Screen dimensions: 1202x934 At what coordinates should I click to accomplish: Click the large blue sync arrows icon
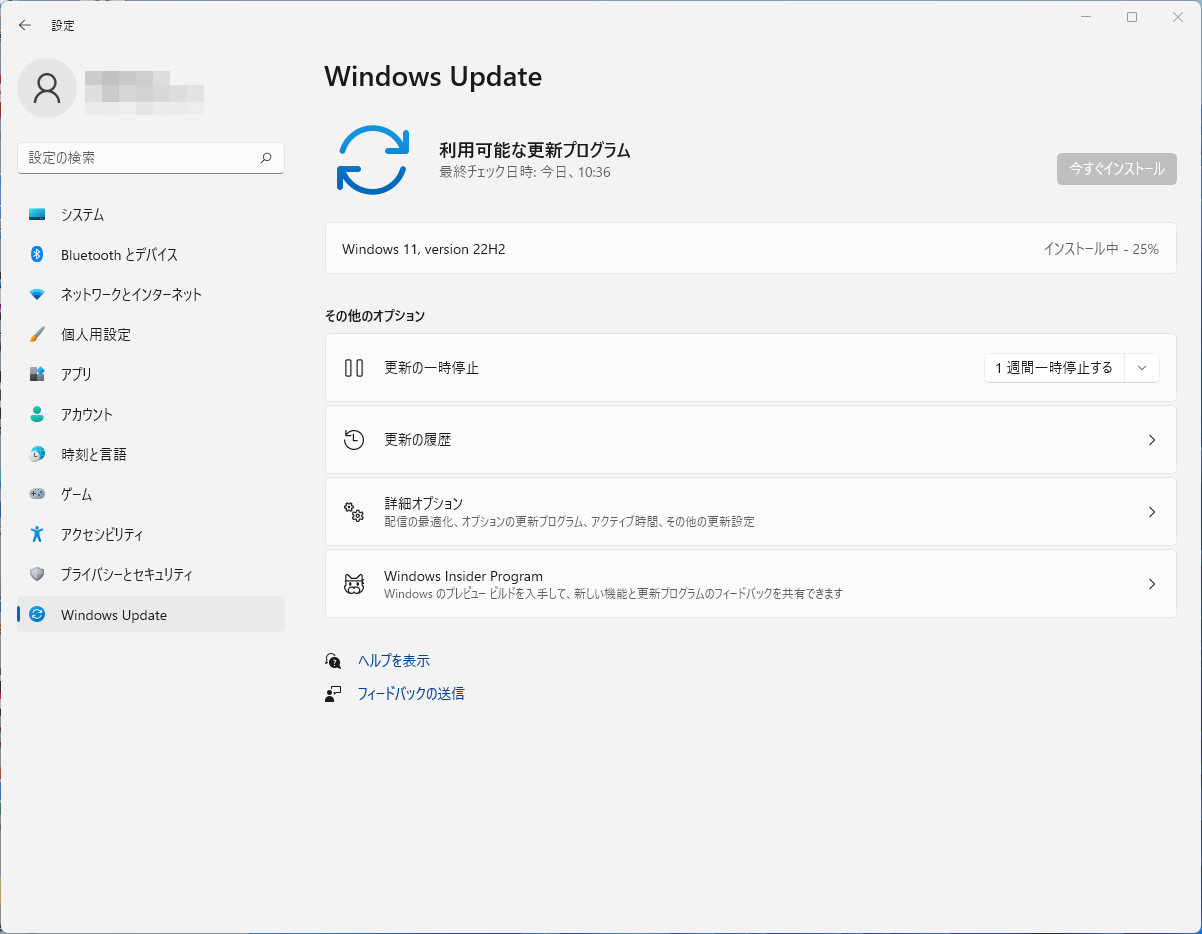[373, 160]
